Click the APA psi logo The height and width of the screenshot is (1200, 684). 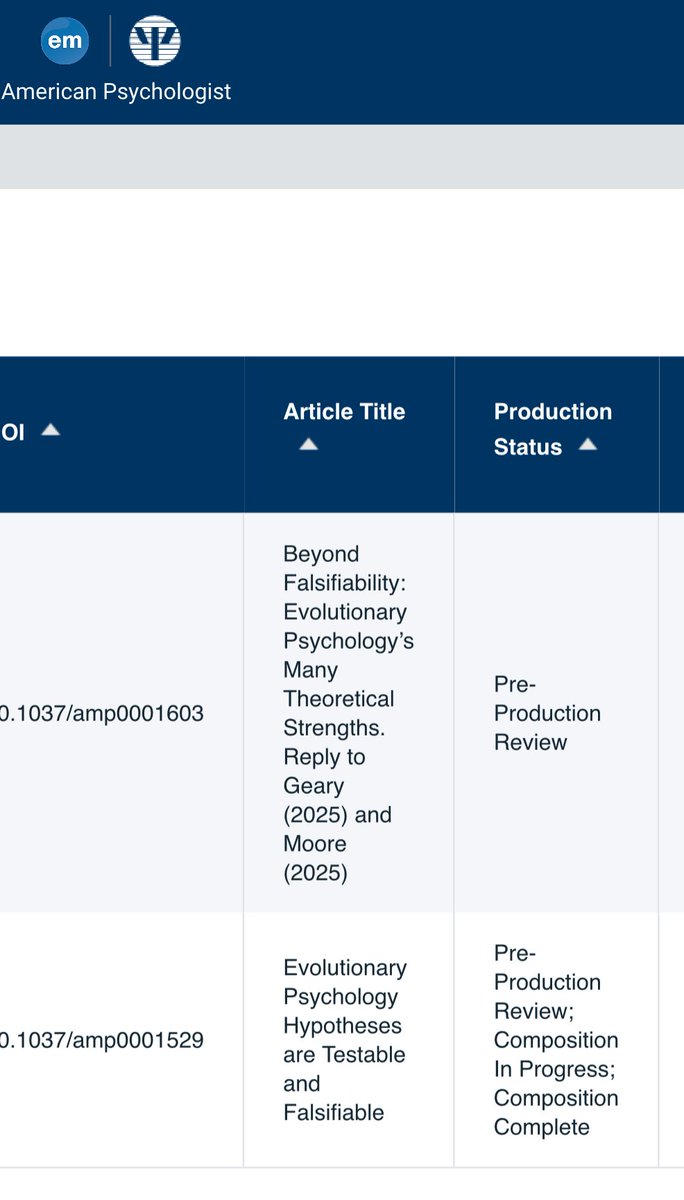coord(155,41)
